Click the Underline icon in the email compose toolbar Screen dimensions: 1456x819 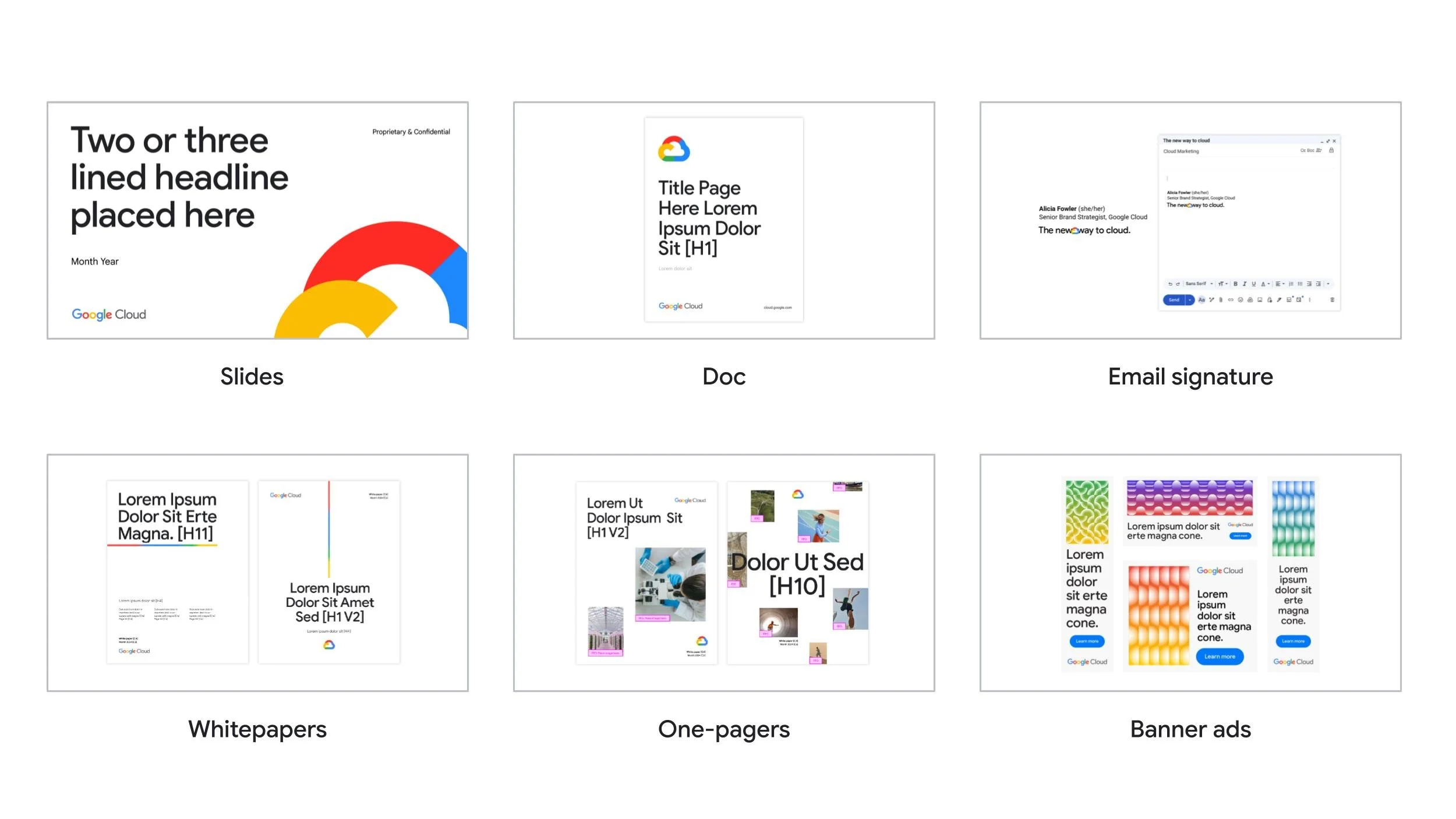pyautogui.click(x=1254, y=284)
